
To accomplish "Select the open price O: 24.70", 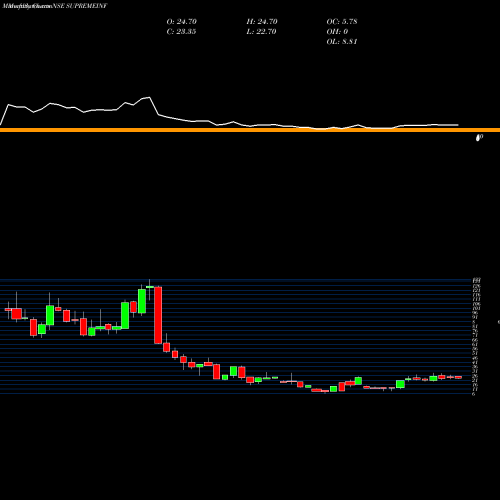I will click(x=182, y=21).
